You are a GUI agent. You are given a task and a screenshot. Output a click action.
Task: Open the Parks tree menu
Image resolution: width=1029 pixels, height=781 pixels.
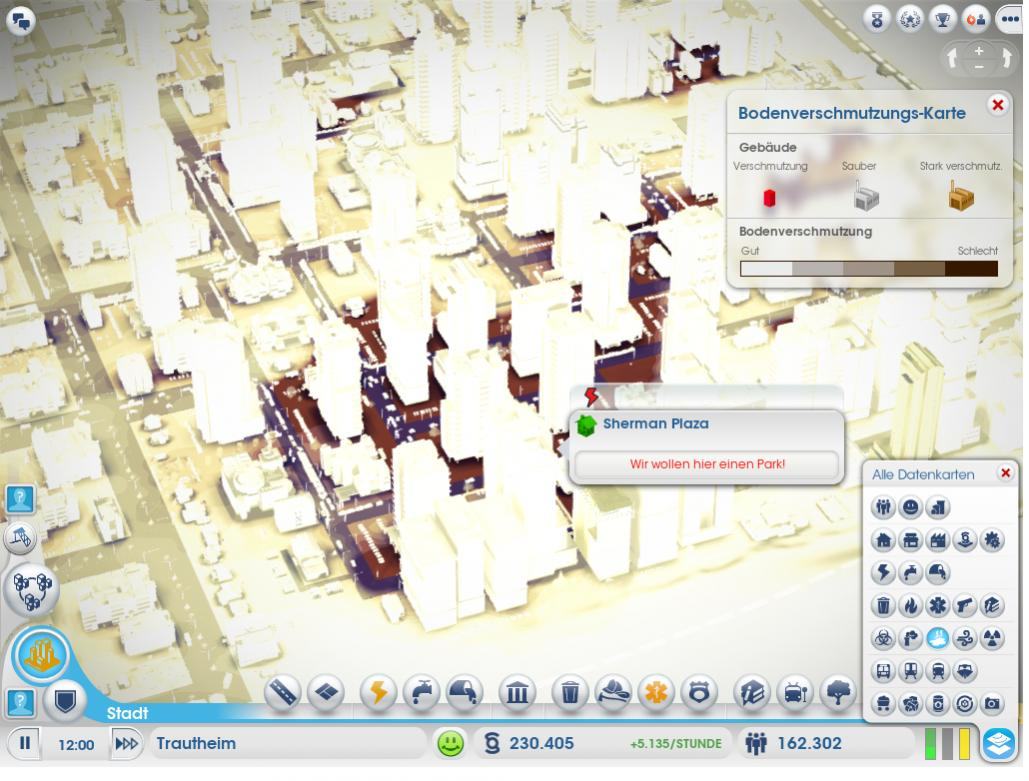(x=838, y=691)
